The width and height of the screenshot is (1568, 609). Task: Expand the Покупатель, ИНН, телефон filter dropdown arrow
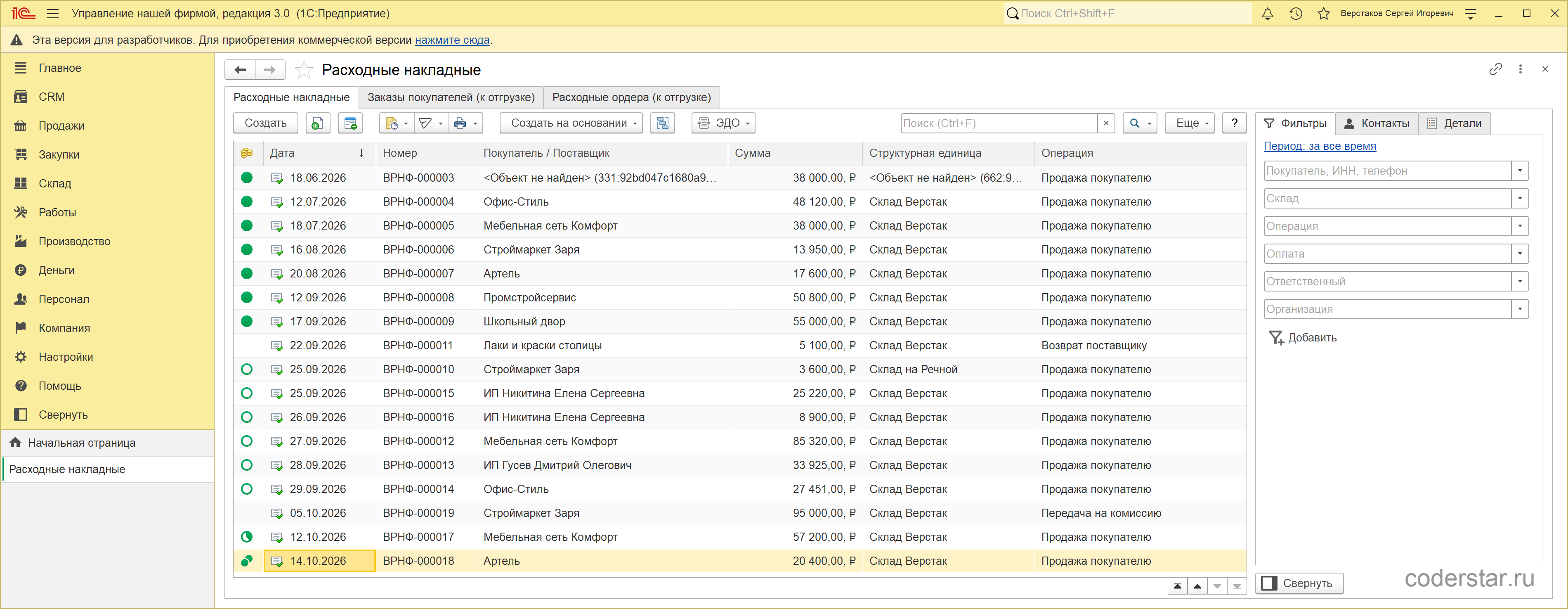[1520, 171]
